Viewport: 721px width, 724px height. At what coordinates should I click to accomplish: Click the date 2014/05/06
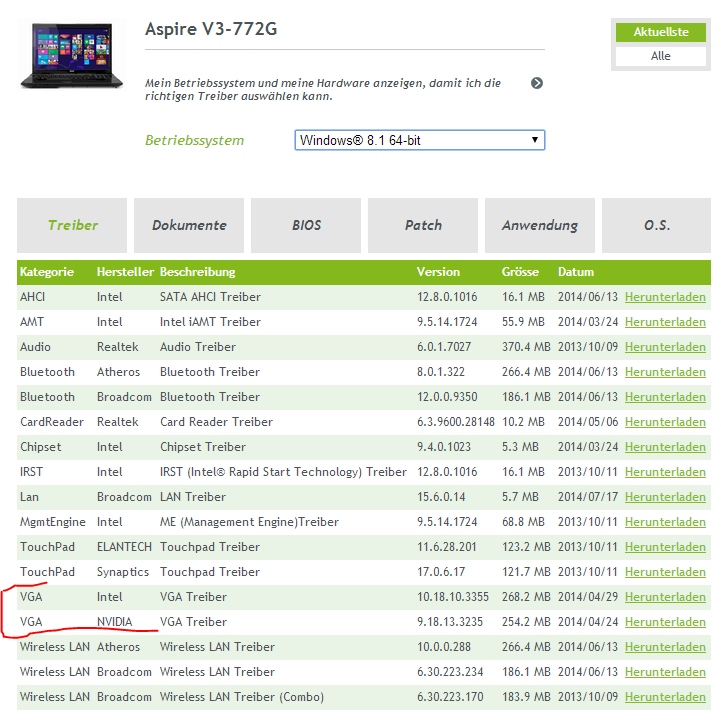point(588,422)
